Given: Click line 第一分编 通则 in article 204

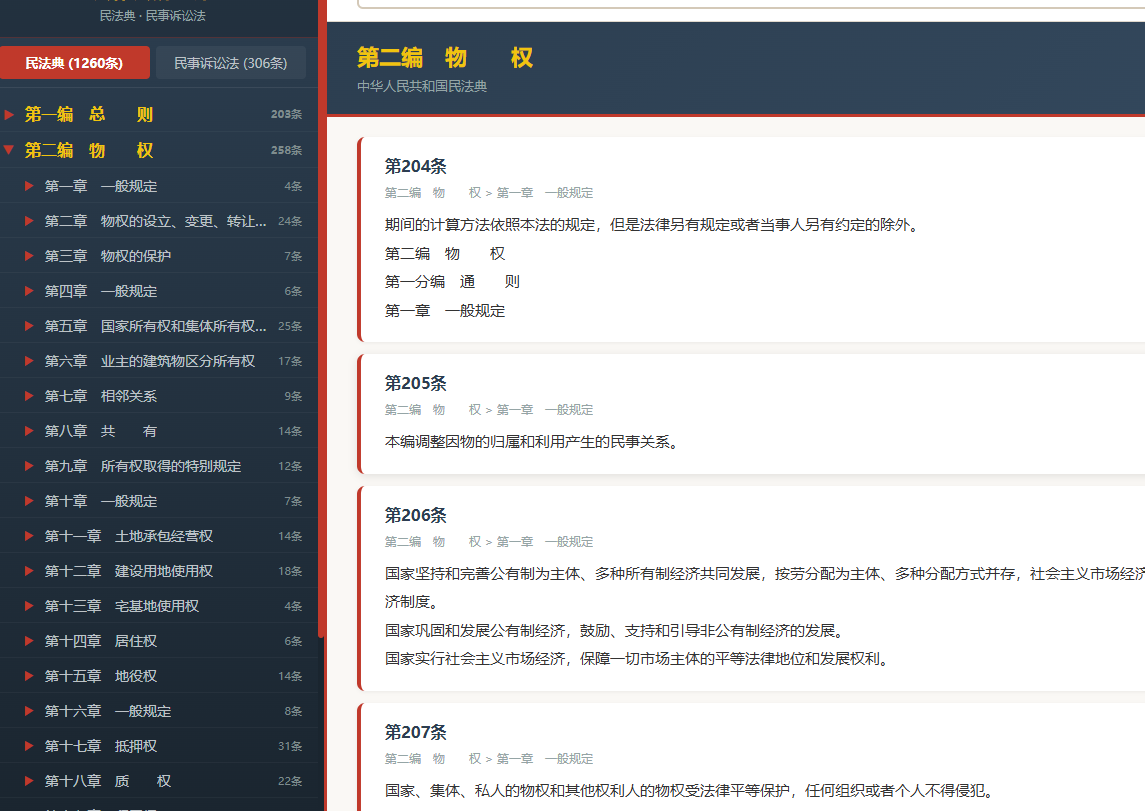Looking at the screenshot, I should (x=453, y=282).
